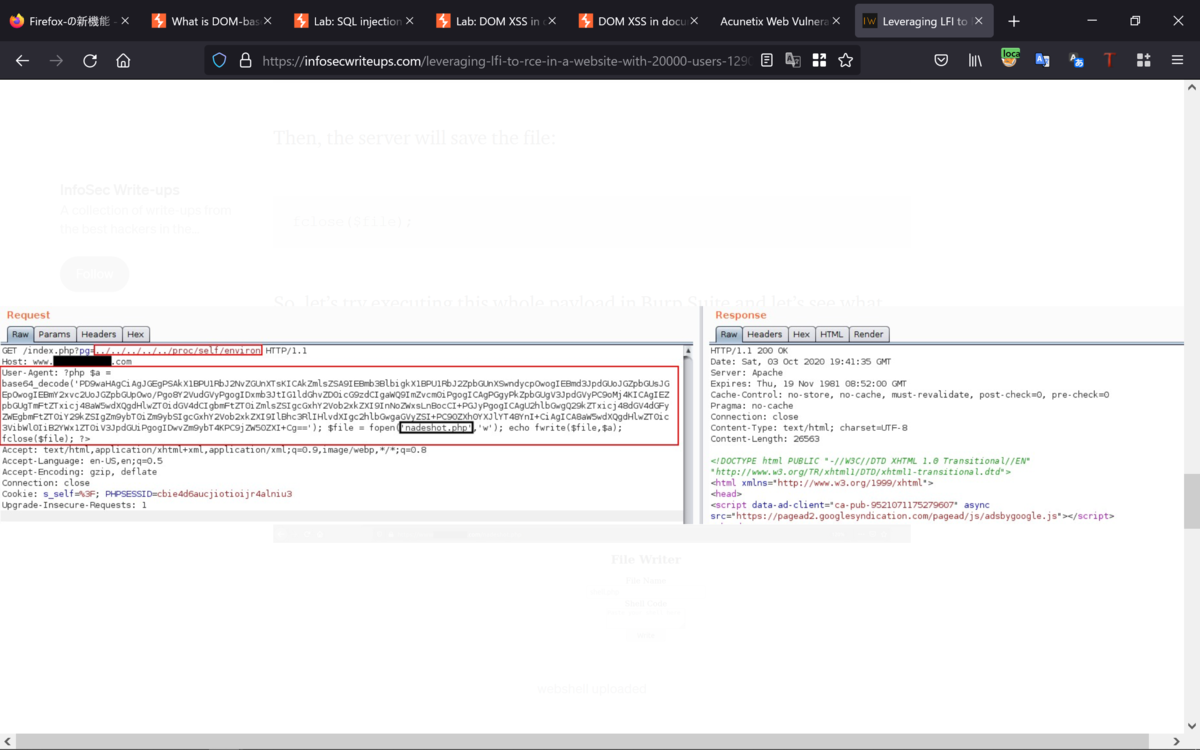Switch to the Firefox-の新機能 tab
Image resolution: width=1200 pixels, height=750 pixels.
70,21
